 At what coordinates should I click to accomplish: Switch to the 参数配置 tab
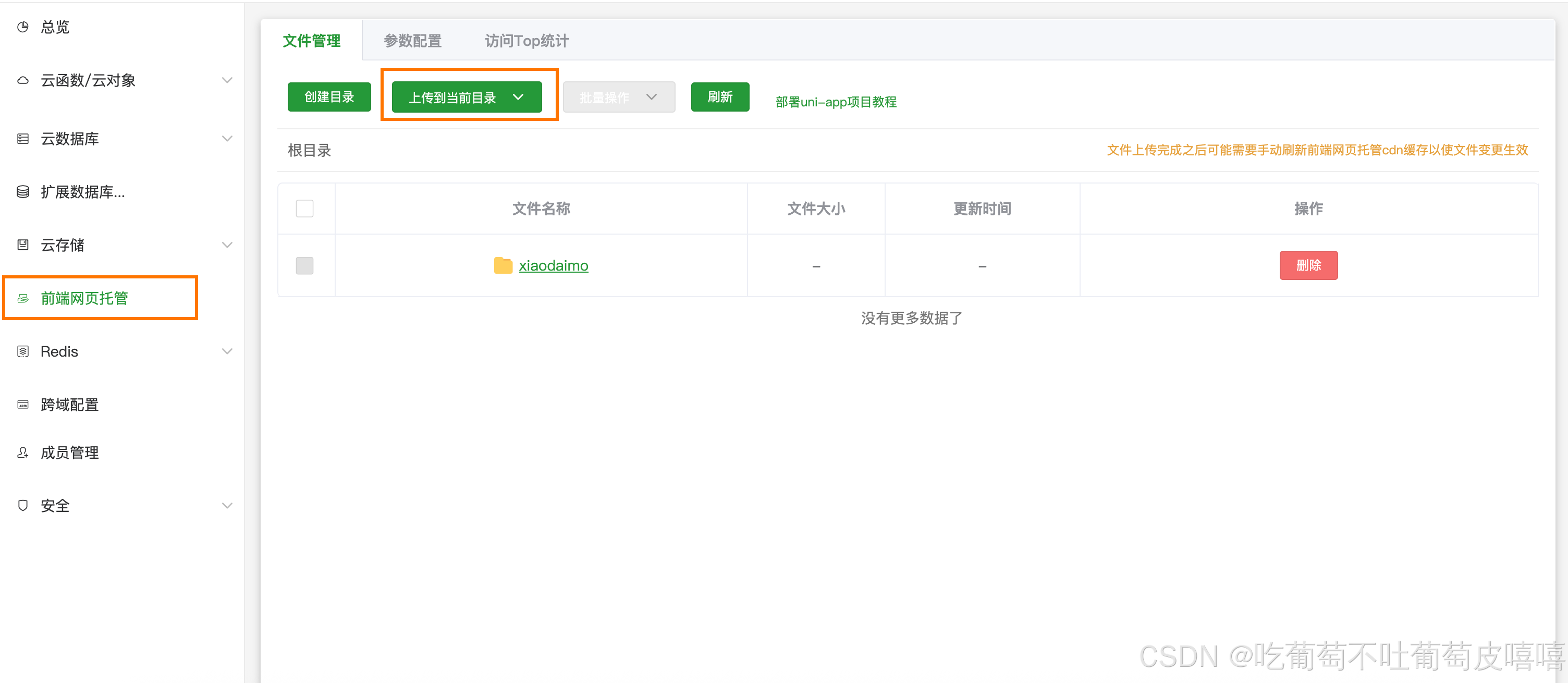pyautogui.click(x=412, y=40)
